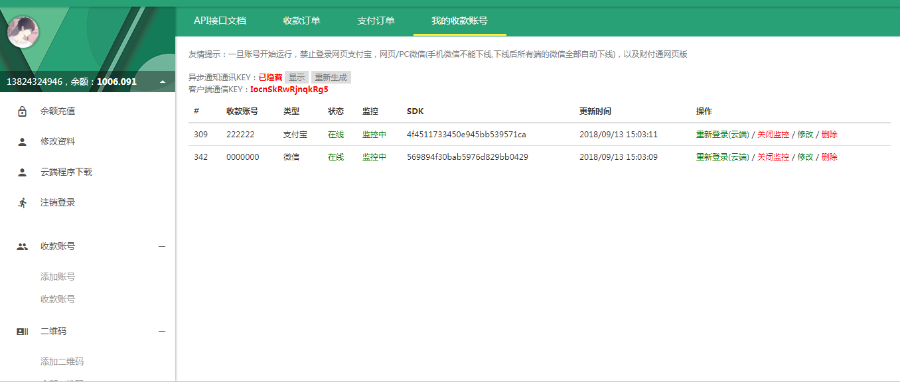Click the lock icon beside 余额充值

point(22,111)
